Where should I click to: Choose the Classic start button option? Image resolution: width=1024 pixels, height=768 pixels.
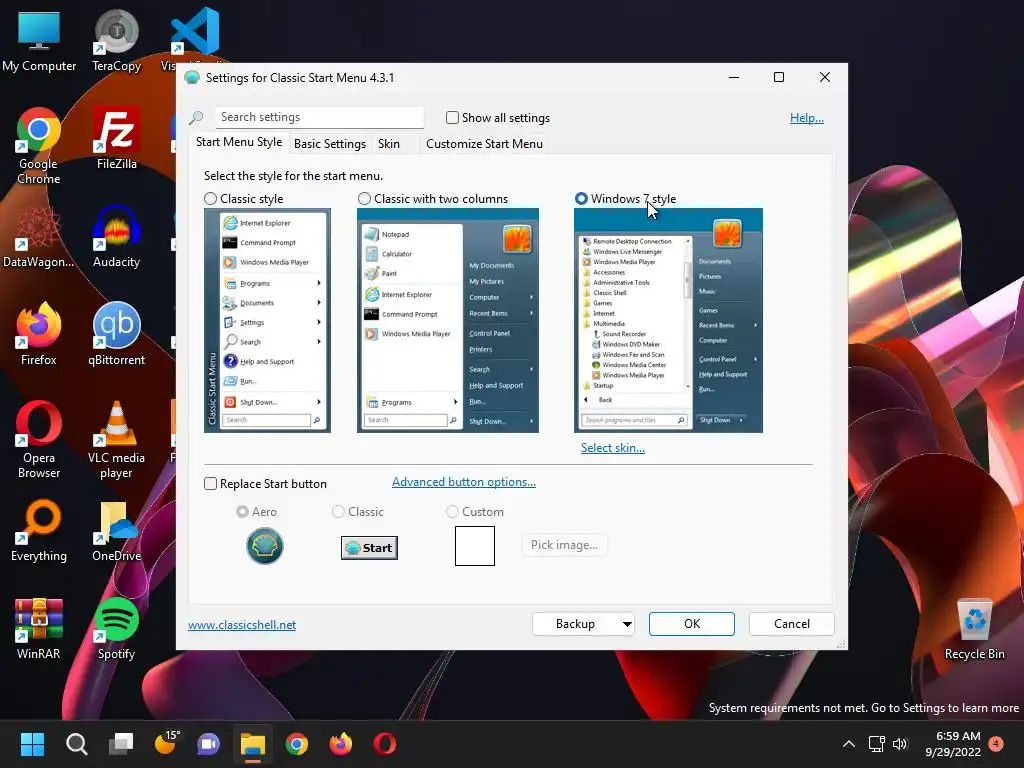[338, 511]
